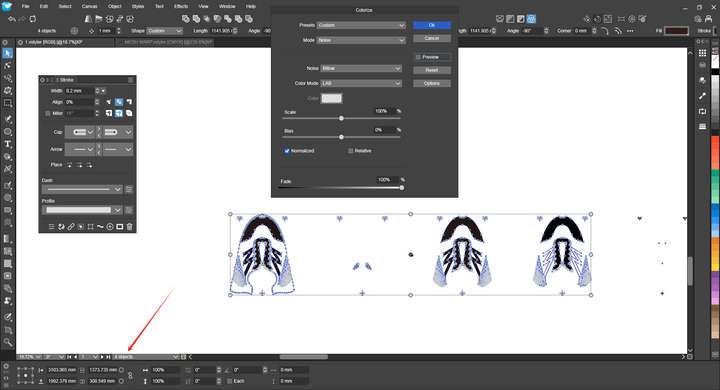Toggle the Normalized checkbox
The height and width of the screenshot is (390, 720).
click(287, 151)
